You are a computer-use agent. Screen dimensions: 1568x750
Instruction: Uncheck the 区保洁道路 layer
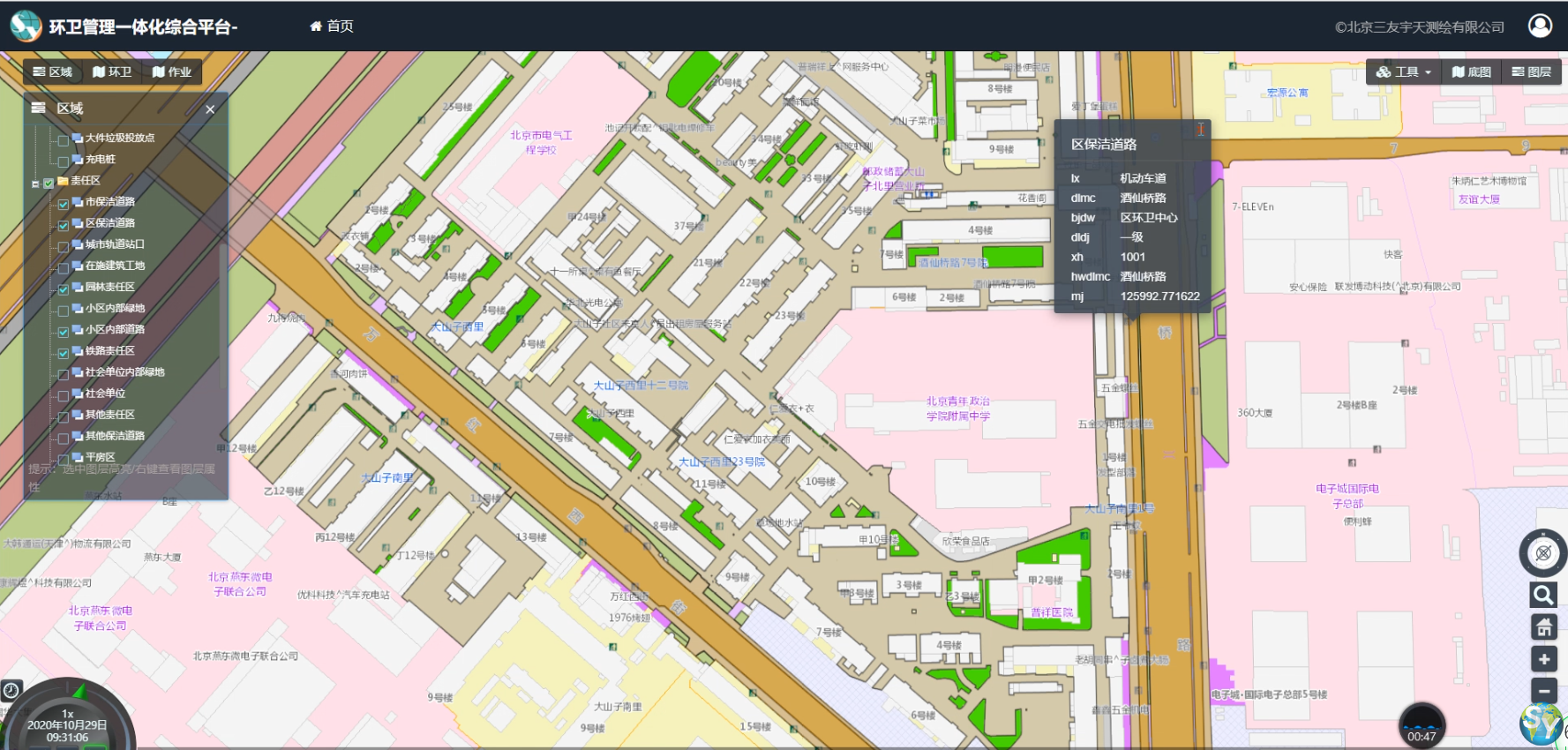click(64, 225)
